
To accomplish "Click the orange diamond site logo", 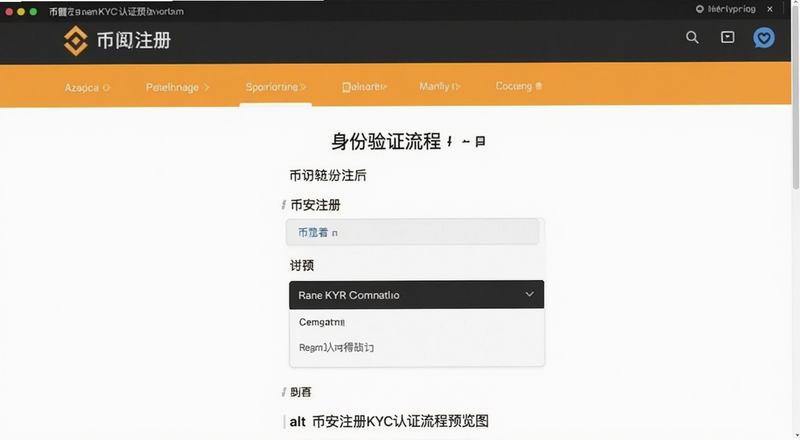I will point(76,40).
